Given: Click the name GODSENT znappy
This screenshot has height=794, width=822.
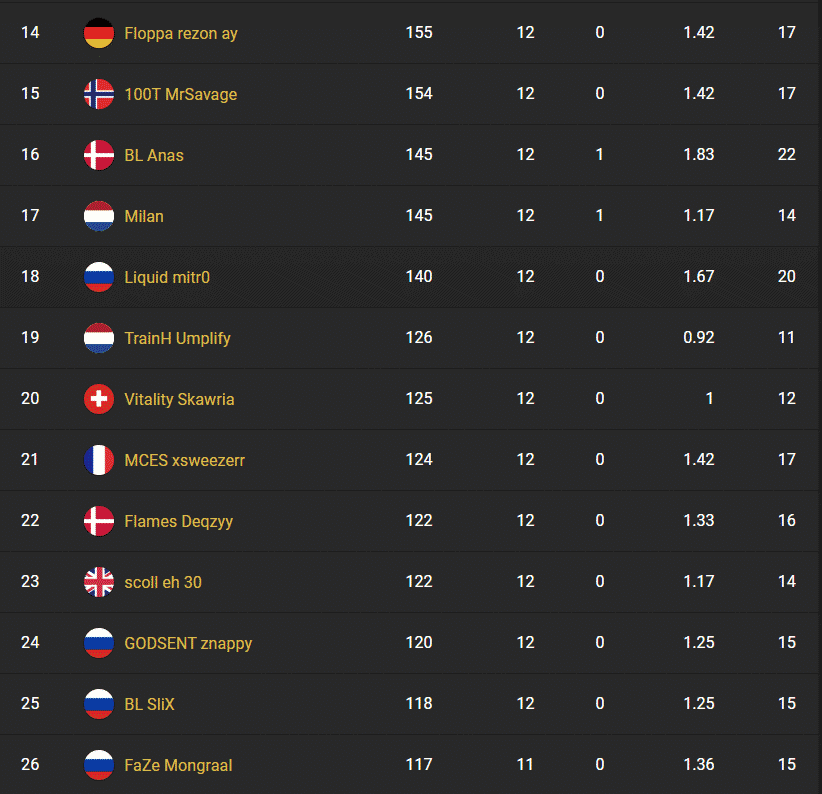Looking at the screenshot, I should pos(188,642).
